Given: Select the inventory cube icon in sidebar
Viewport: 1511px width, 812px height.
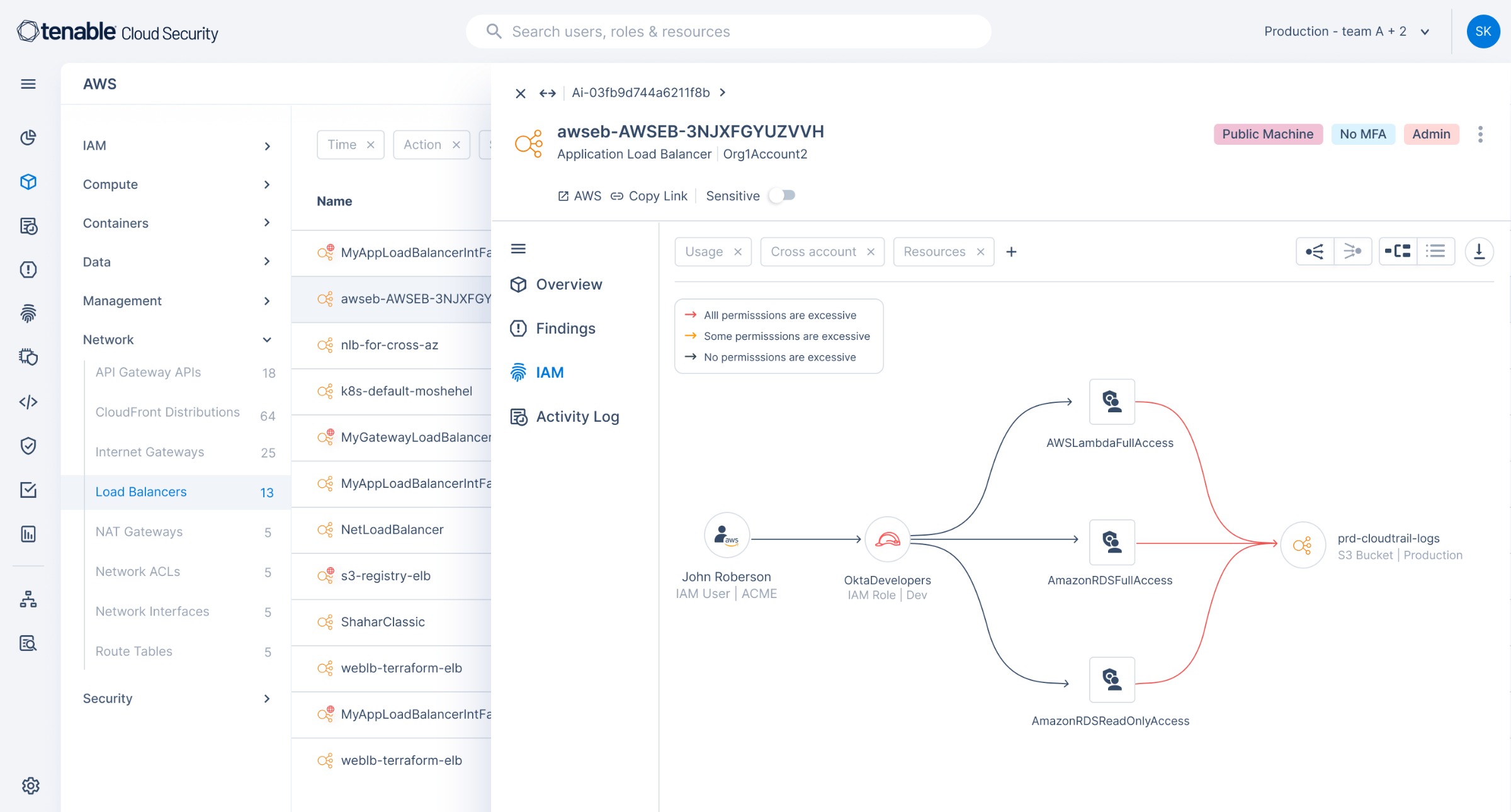Looking at the screenshot, I should pyautogui.click(x=28, y=182).
